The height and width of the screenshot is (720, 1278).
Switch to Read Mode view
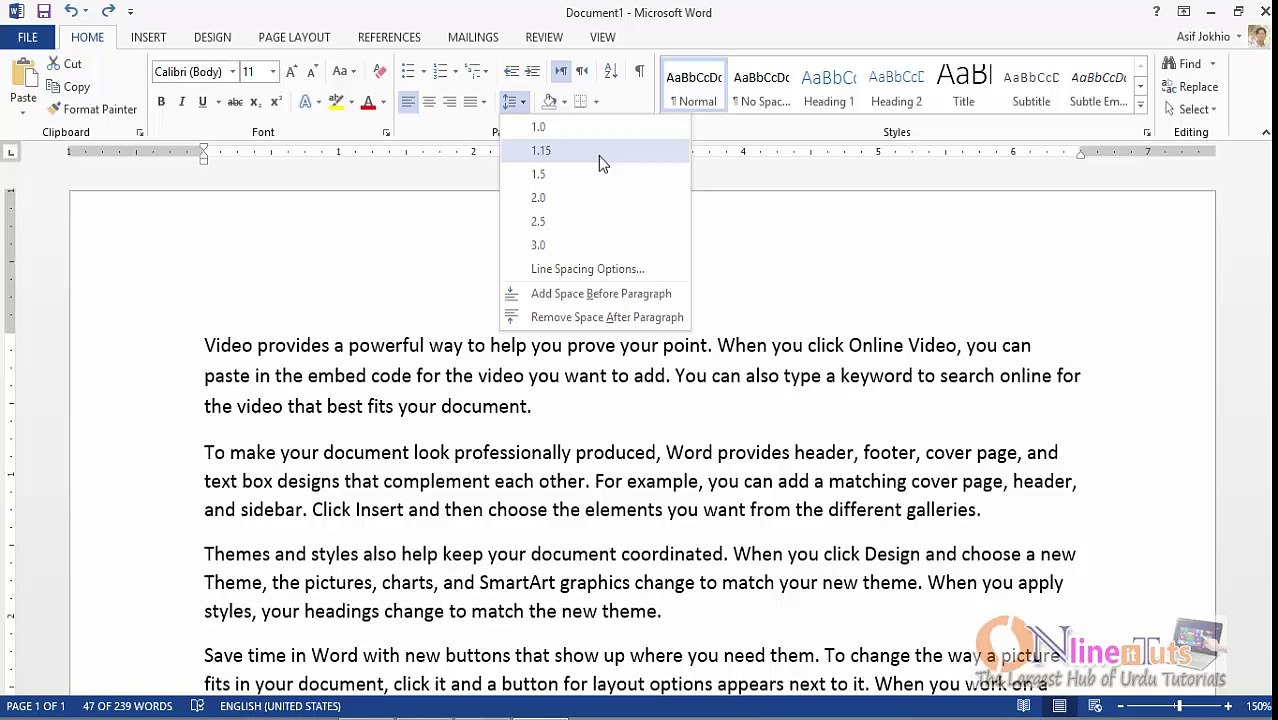1022,706
